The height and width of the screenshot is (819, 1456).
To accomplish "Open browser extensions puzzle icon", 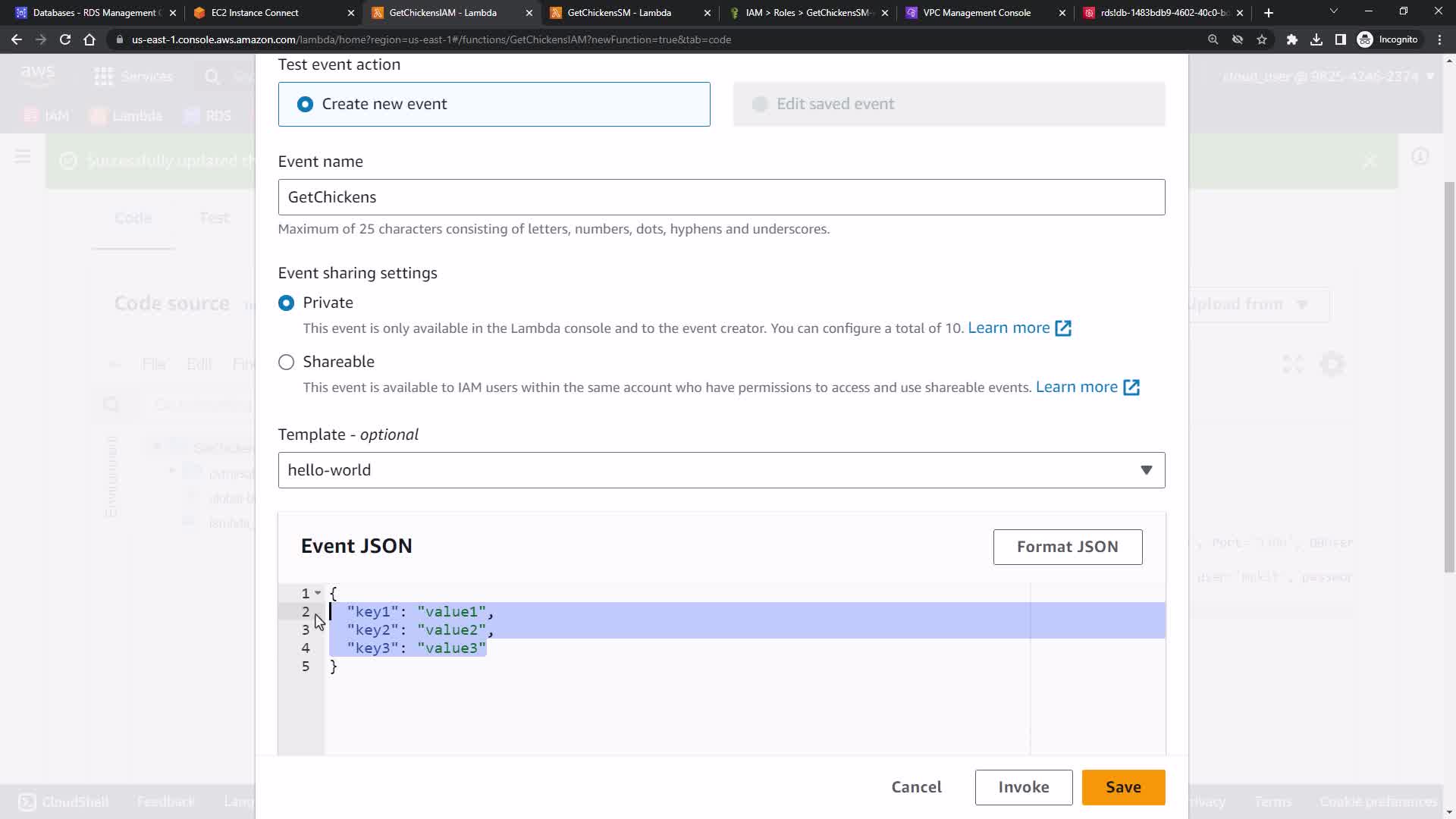I will point(1292,39).
